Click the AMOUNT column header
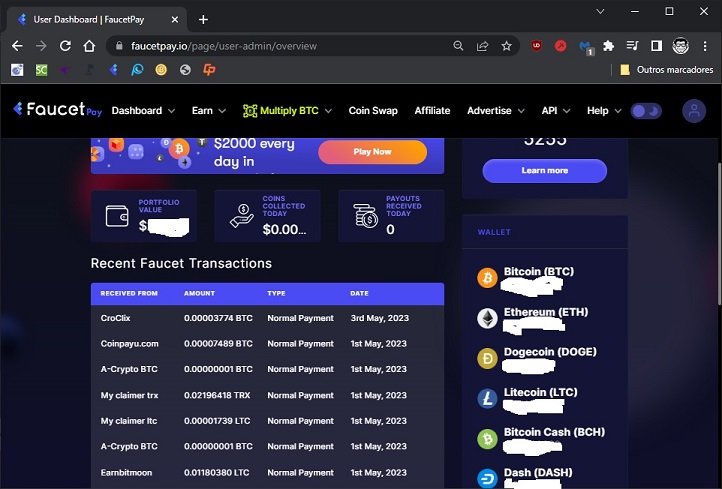 199,293
